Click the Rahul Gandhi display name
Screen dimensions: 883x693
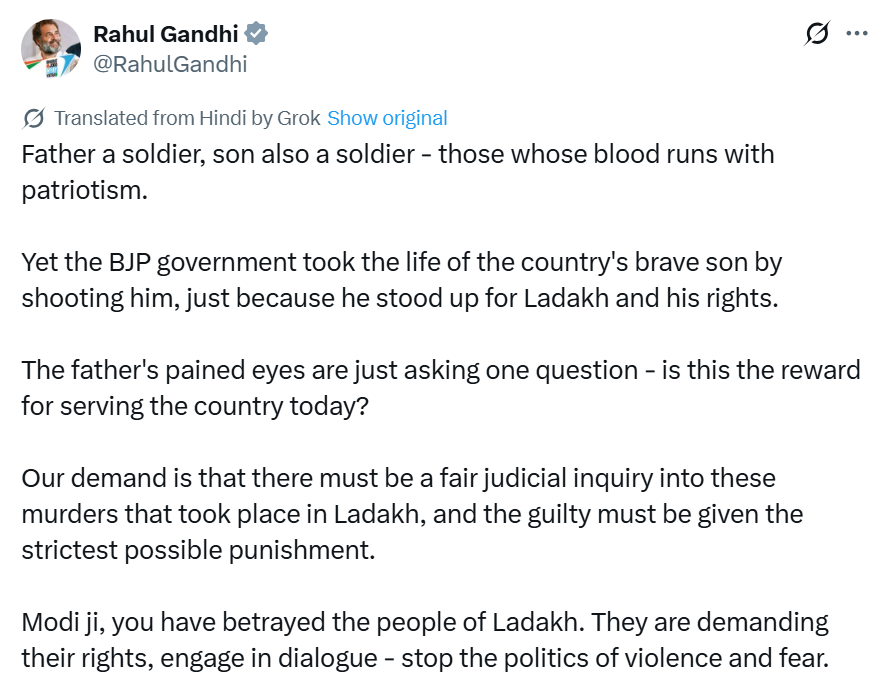pos(165,34)
